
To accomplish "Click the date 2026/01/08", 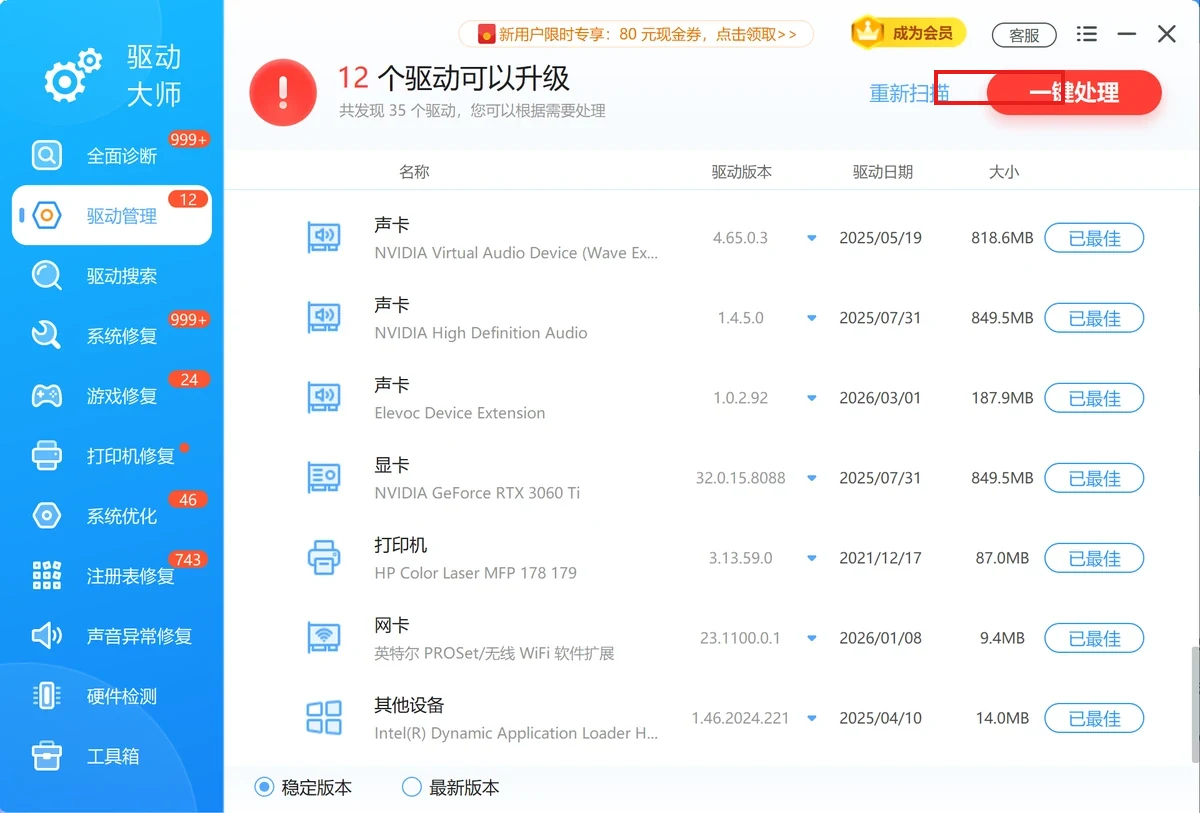I will point(880,638).
